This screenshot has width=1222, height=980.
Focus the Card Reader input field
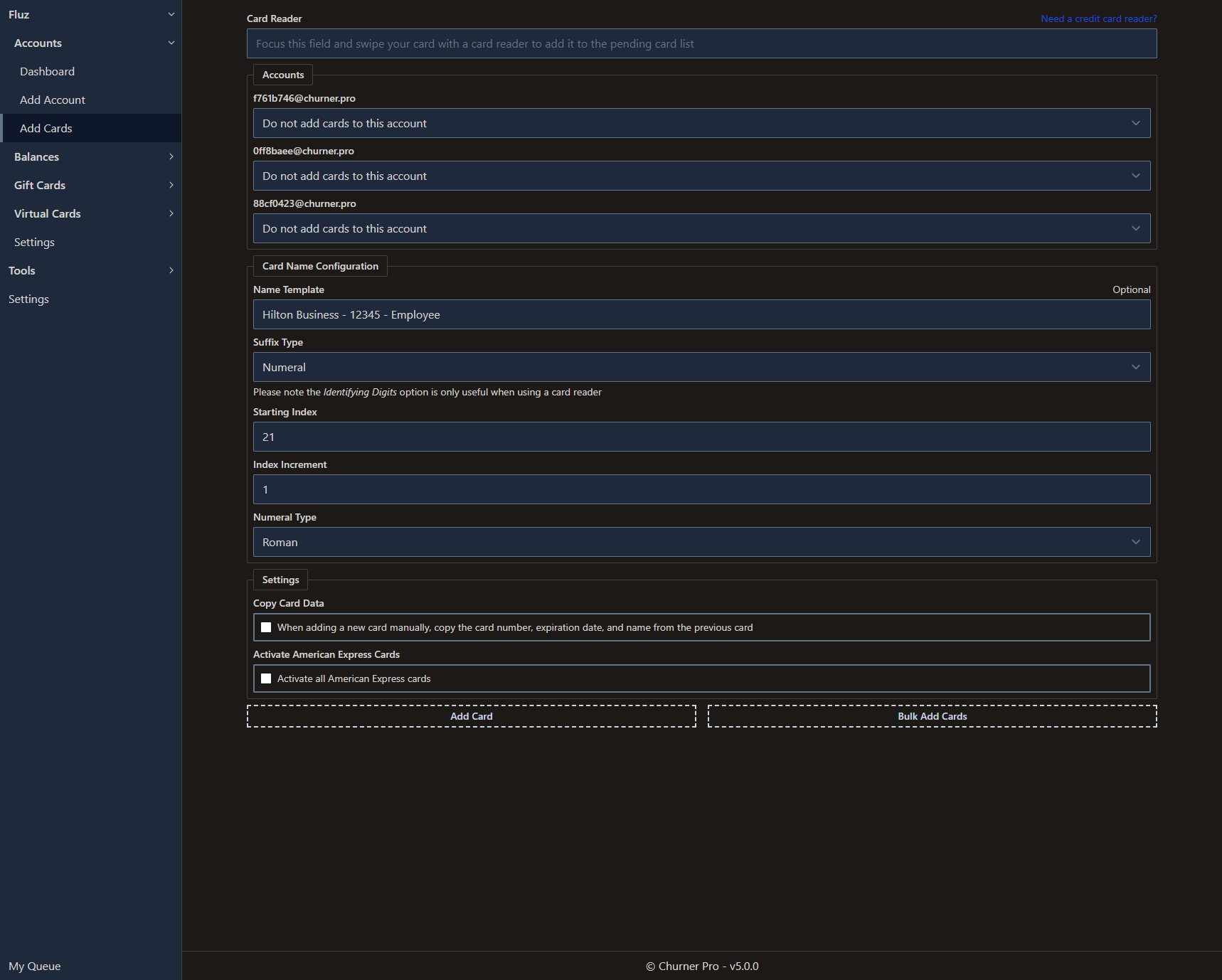coord(701,43)
